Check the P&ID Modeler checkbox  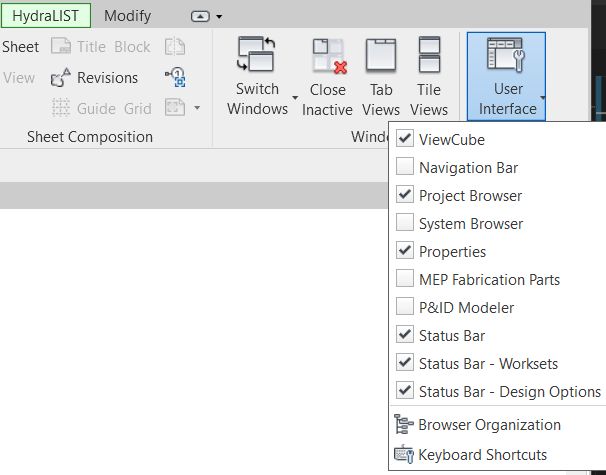(x=405, y=306)
